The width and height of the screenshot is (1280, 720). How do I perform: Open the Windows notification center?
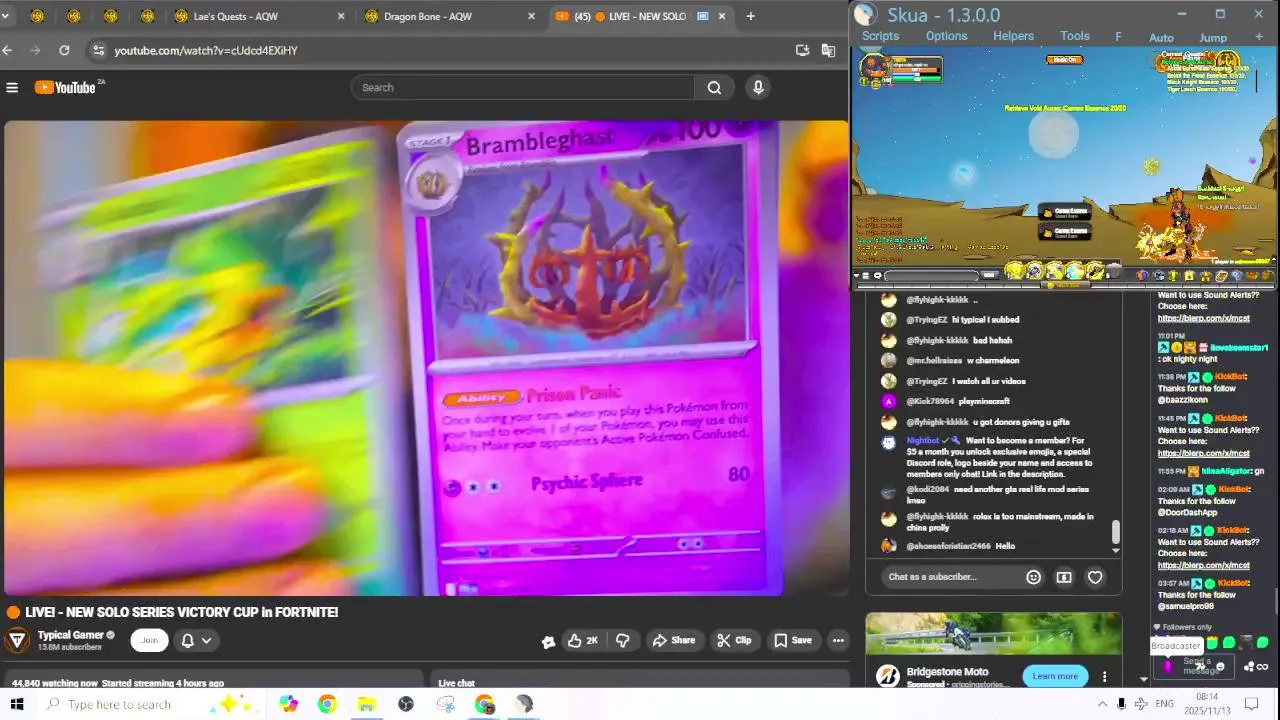tap(1251, 704)
